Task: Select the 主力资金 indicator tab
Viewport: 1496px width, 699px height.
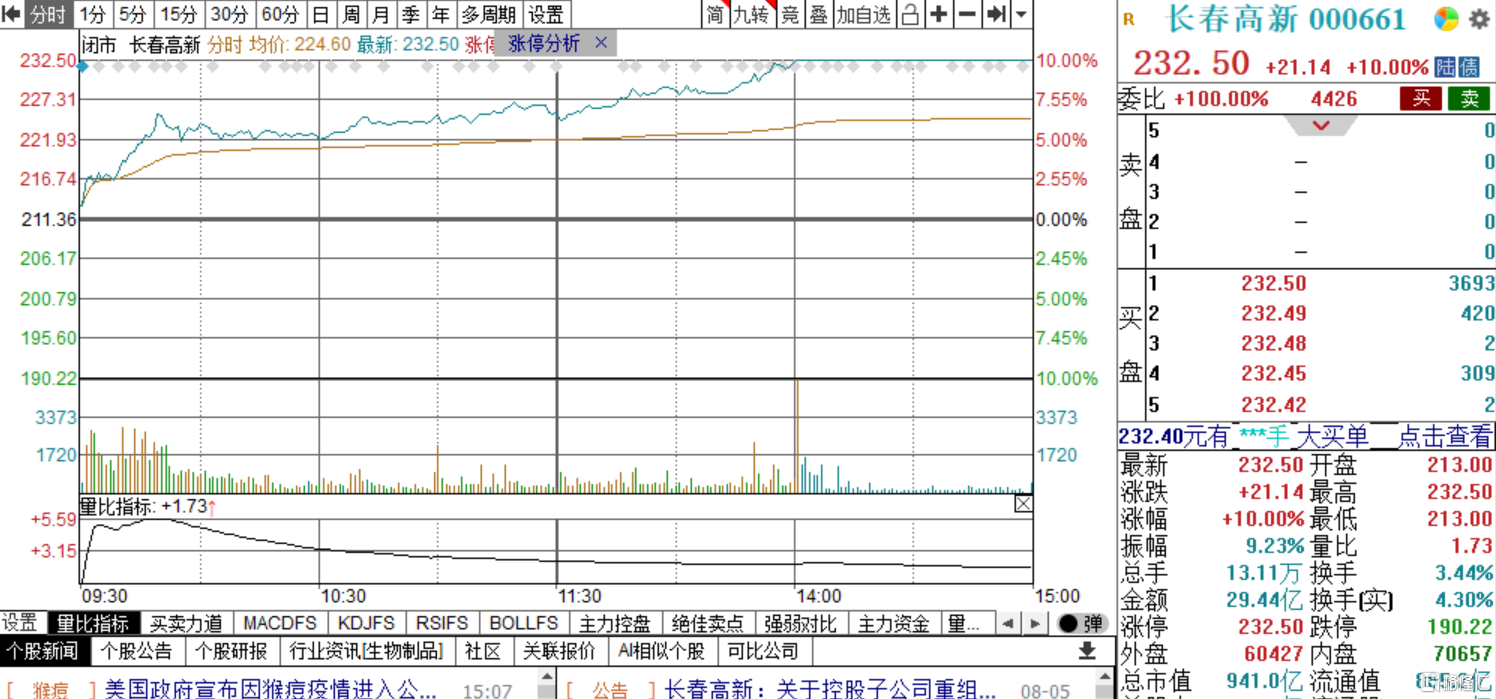Action: 893,623
